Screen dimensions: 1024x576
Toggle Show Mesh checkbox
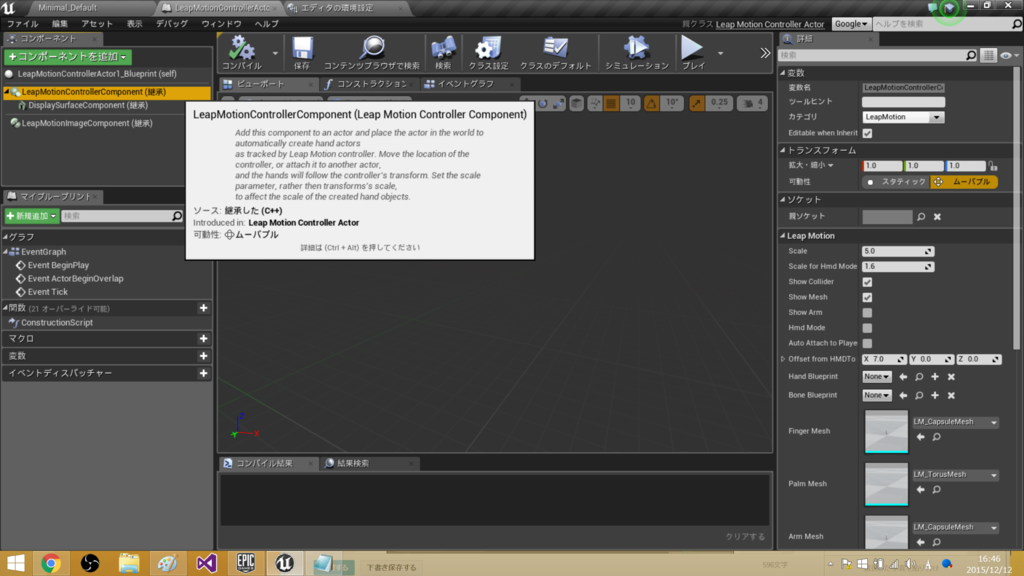[867, 297]
